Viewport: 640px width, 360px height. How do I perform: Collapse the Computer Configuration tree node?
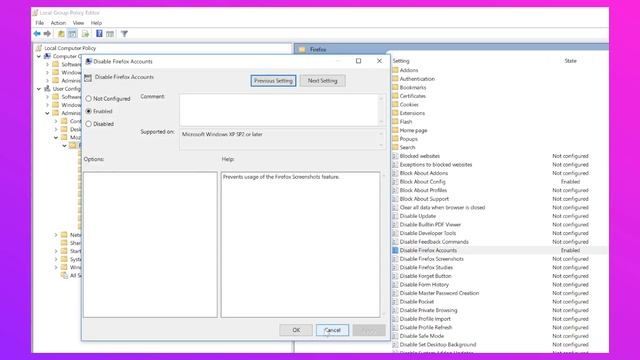39,56
